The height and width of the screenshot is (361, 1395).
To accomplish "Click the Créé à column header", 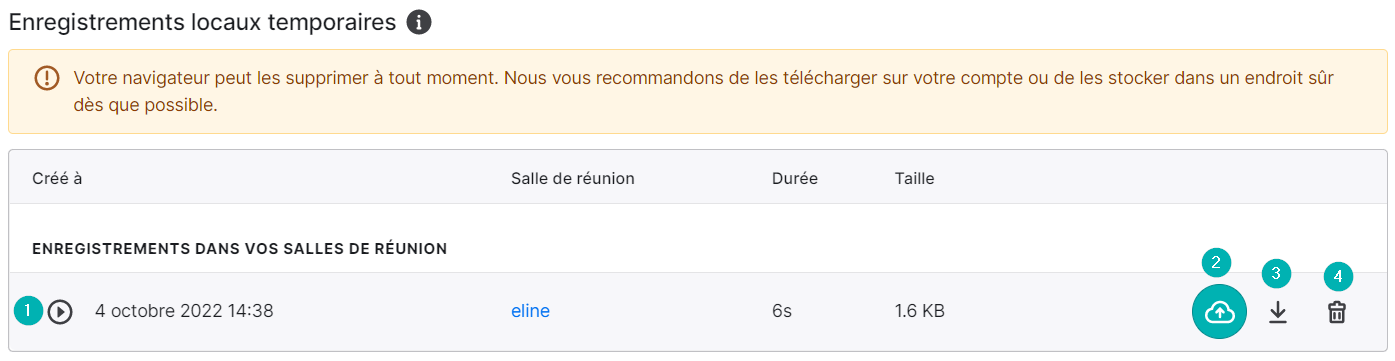I will click(x=57, y=179).
